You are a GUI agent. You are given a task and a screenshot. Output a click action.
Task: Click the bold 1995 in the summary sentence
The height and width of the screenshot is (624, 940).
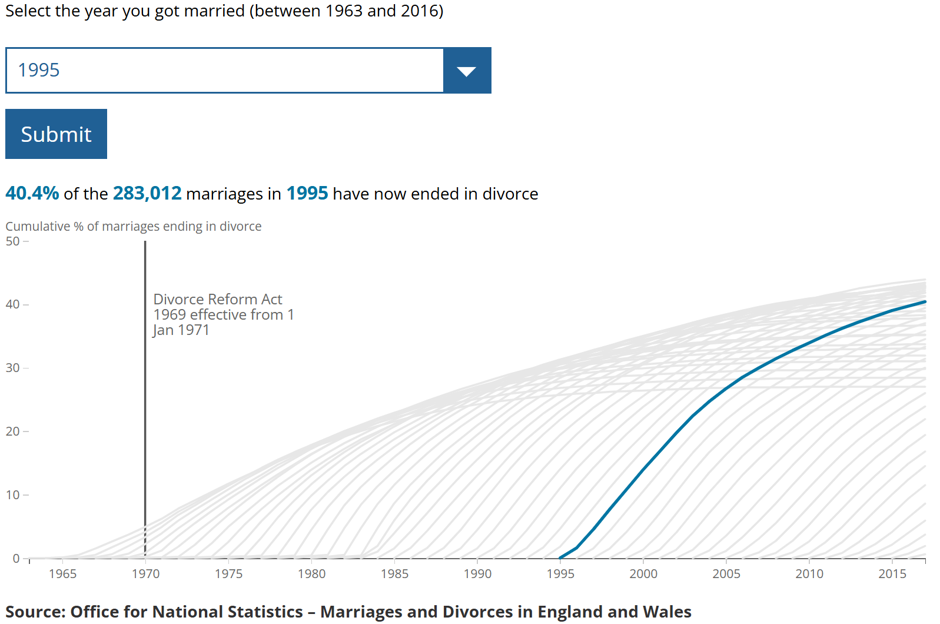coord(307,194)
